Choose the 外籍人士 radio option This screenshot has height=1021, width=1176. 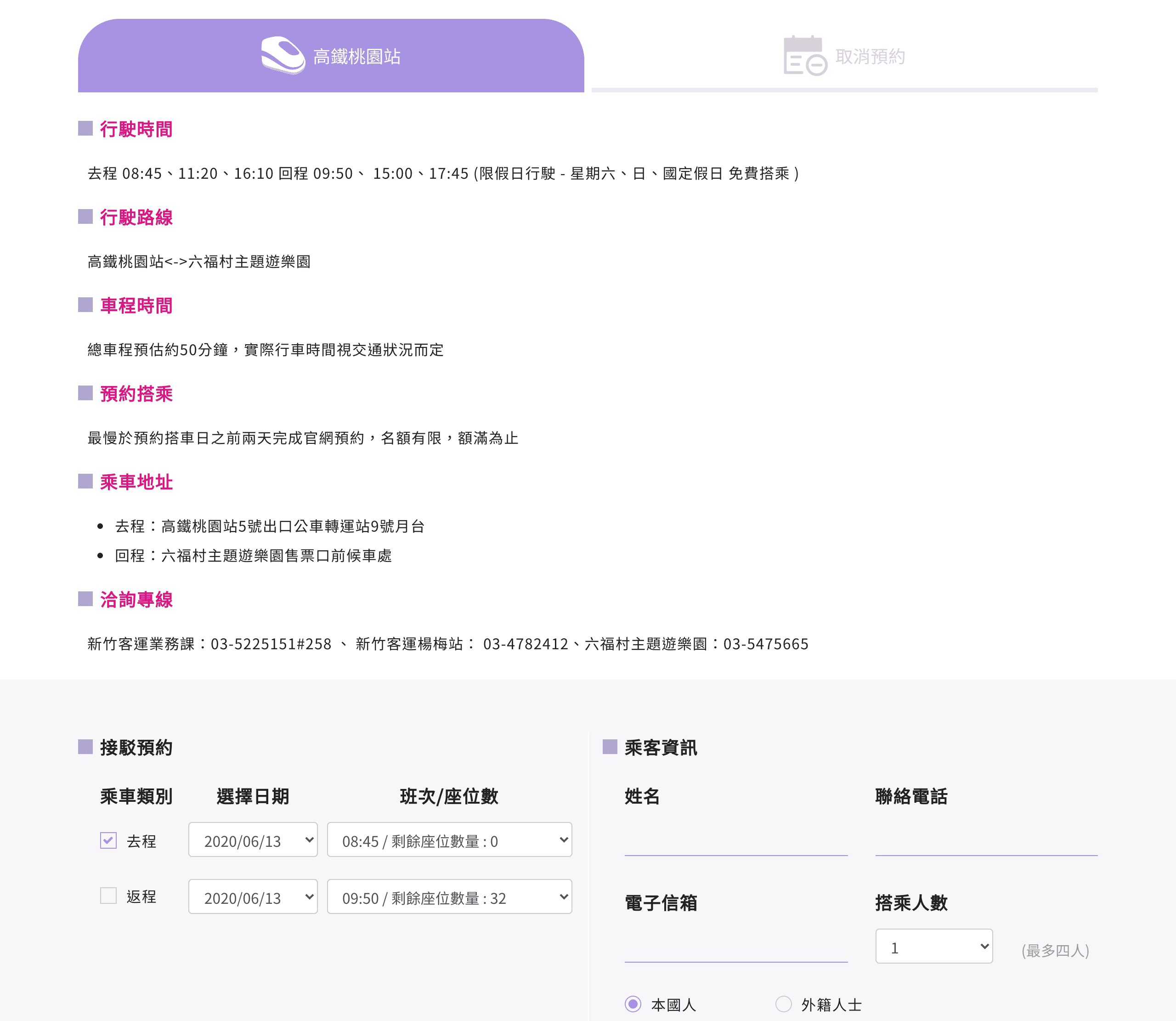[x=784, y=1004]
